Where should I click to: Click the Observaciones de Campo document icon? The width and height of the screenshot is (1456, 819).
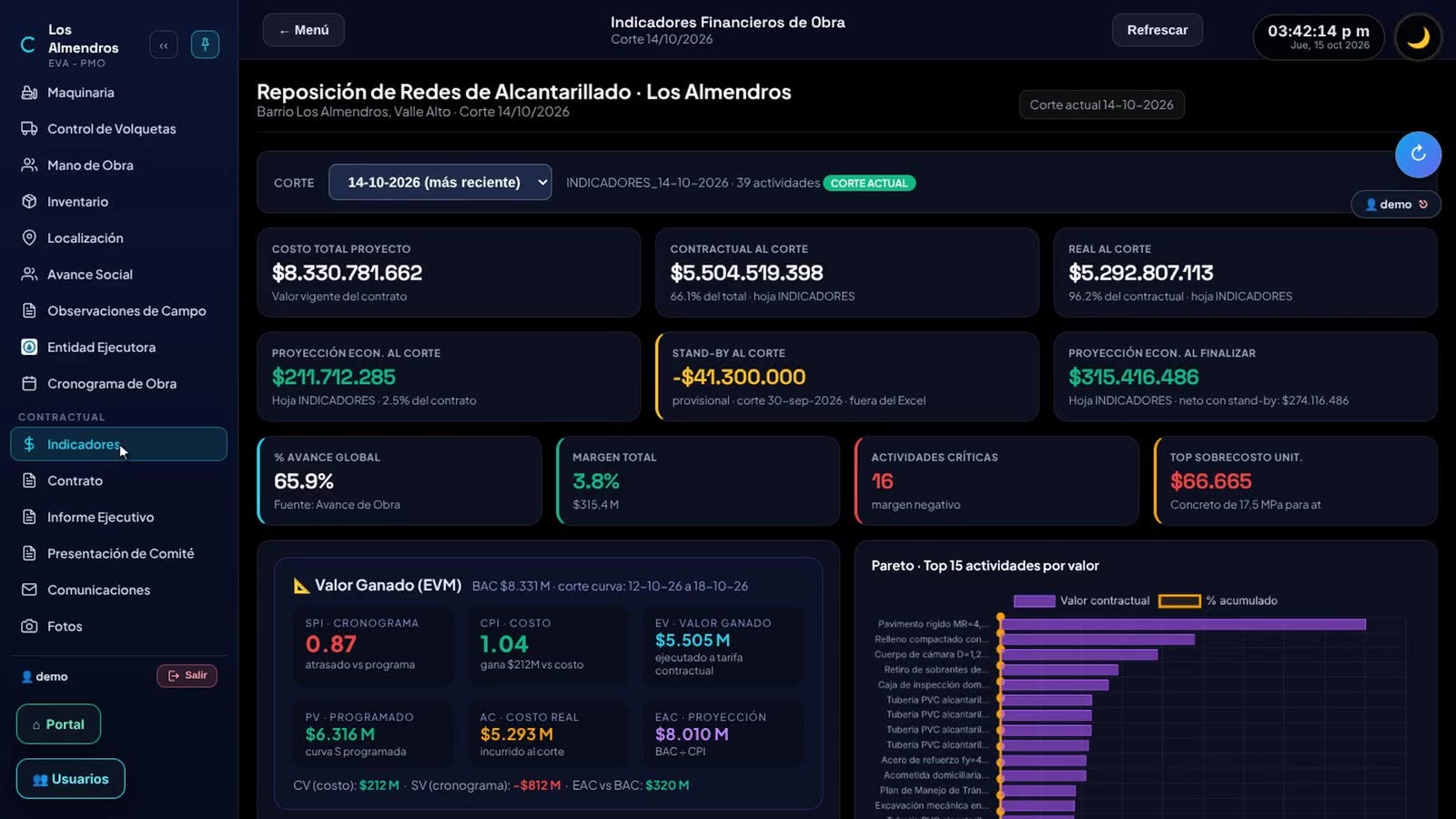(29, 310)
